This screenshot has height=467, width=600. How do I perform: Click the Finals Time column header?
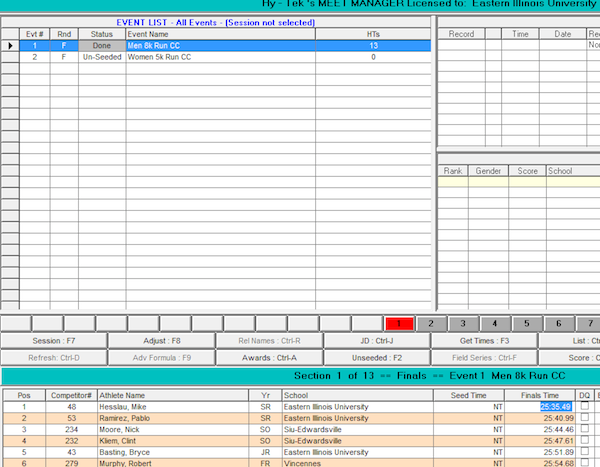click(544, 395)
